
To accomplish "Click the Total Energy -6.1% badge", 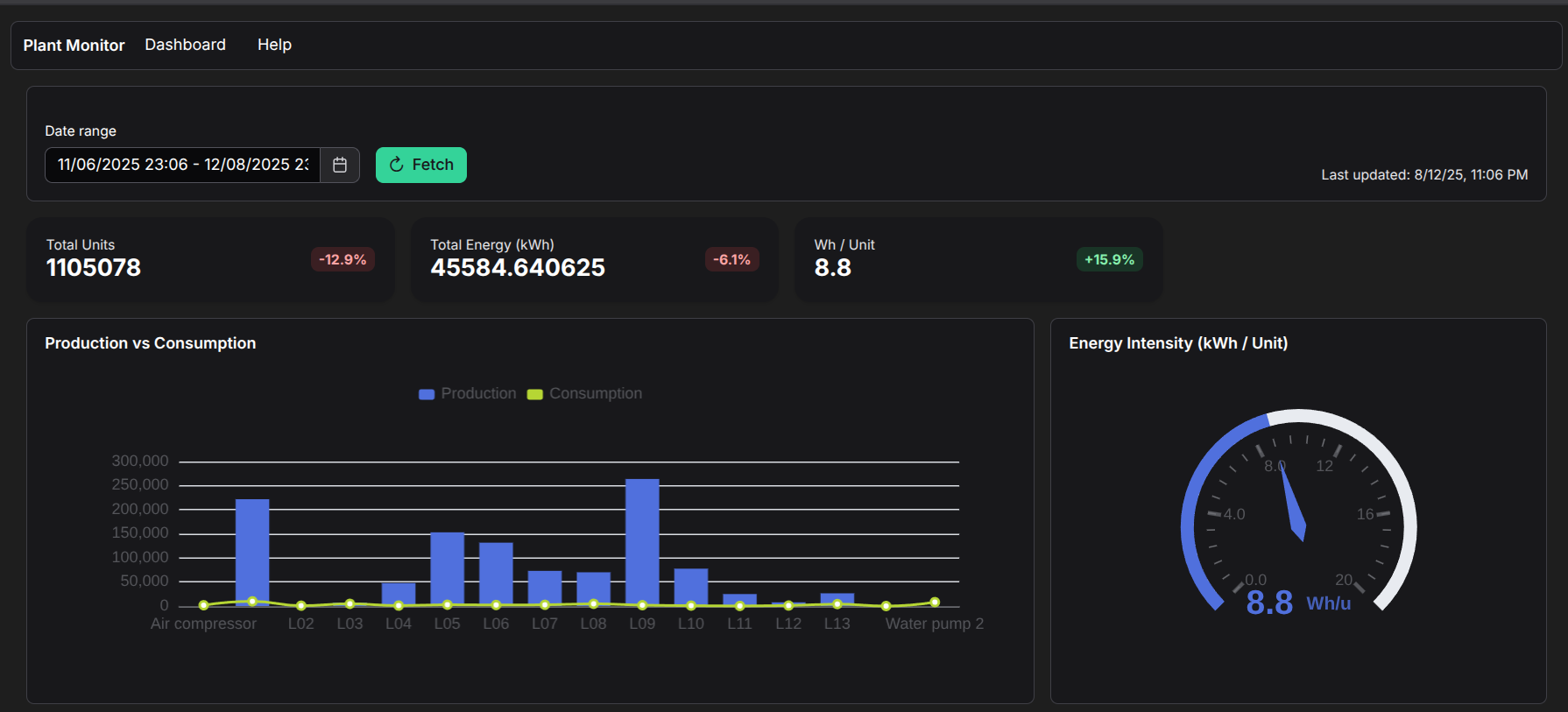I will click(x=731, y=259).
